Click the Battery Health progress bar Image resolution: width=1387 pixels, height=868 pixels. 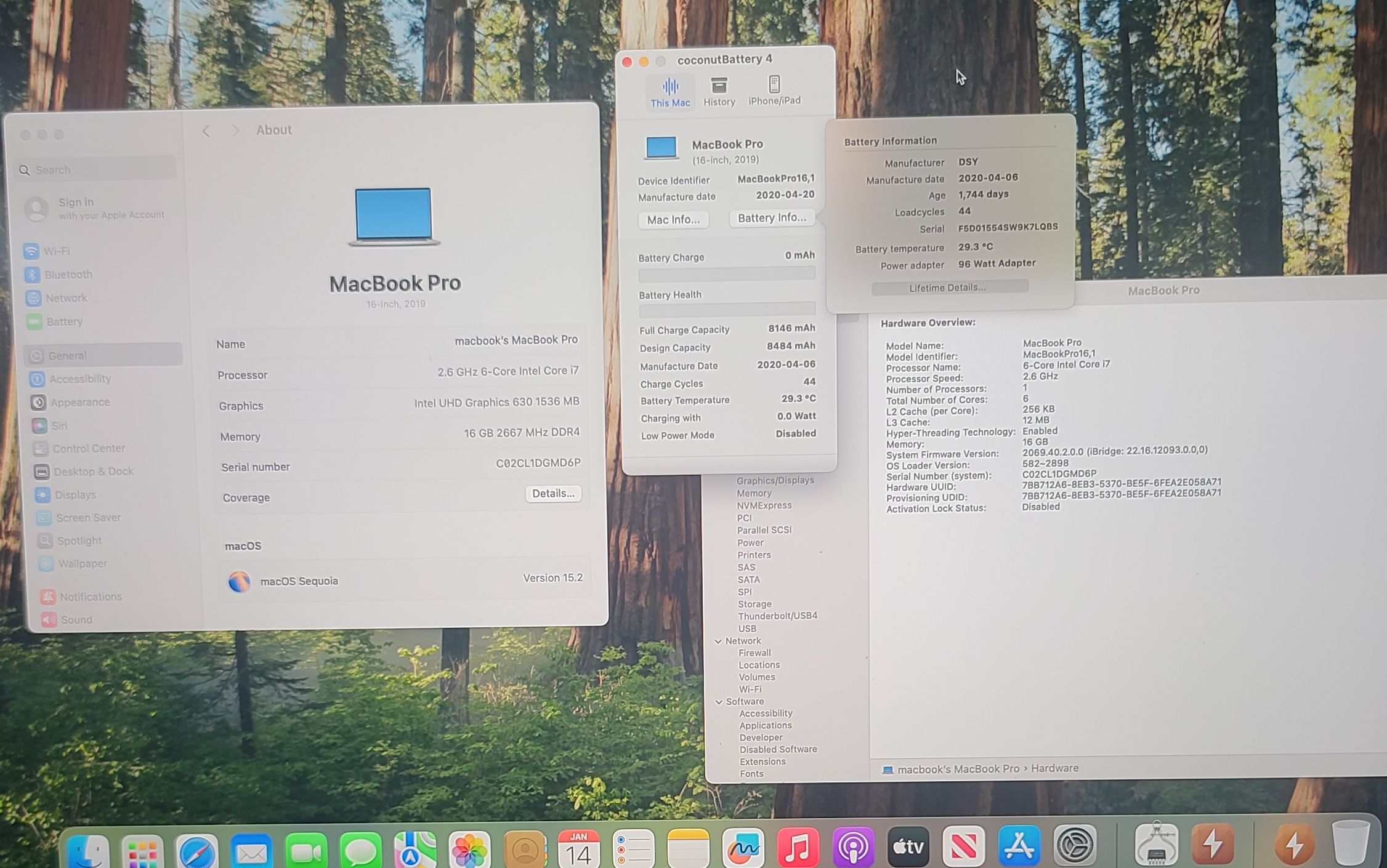coord(727,309)
